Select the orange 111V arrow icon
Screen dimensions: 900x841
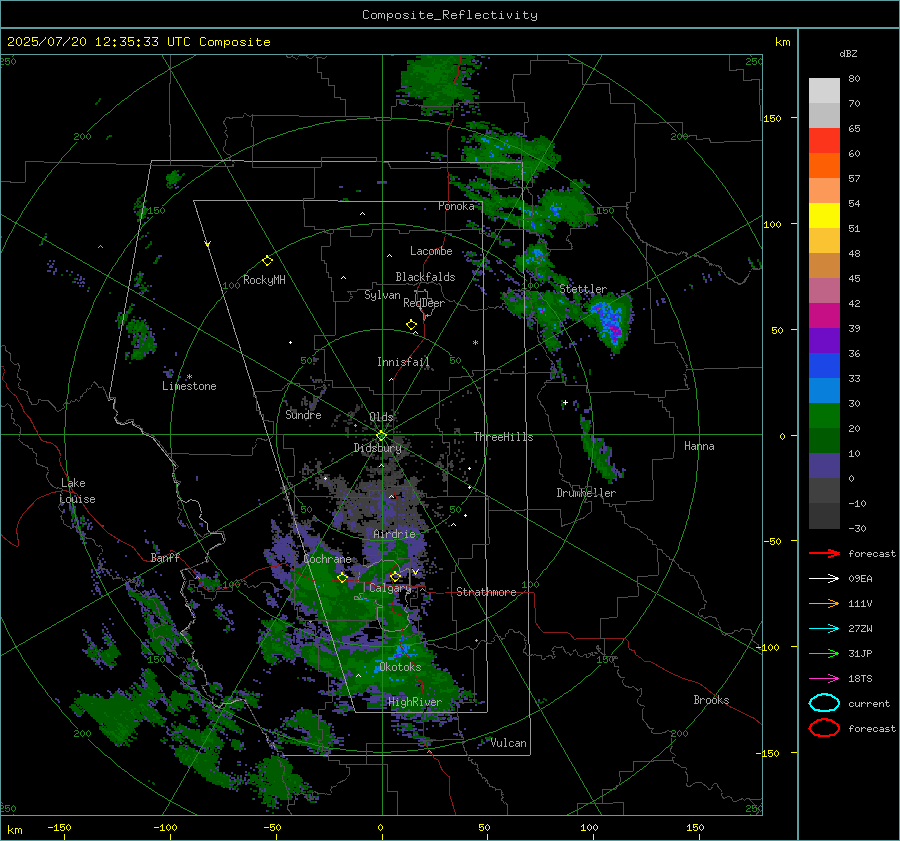[x=824, y=603]
